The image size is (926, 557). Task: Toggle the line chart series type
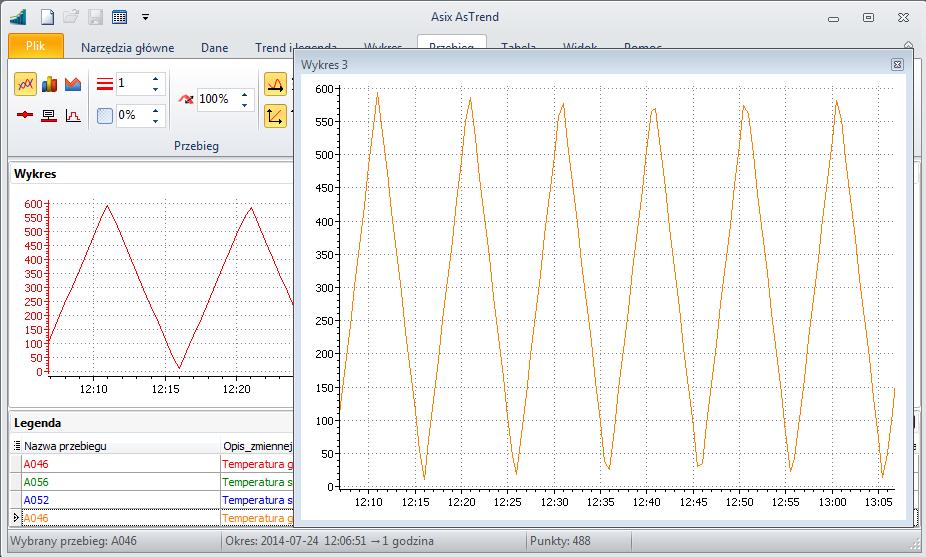coord(25,84)
